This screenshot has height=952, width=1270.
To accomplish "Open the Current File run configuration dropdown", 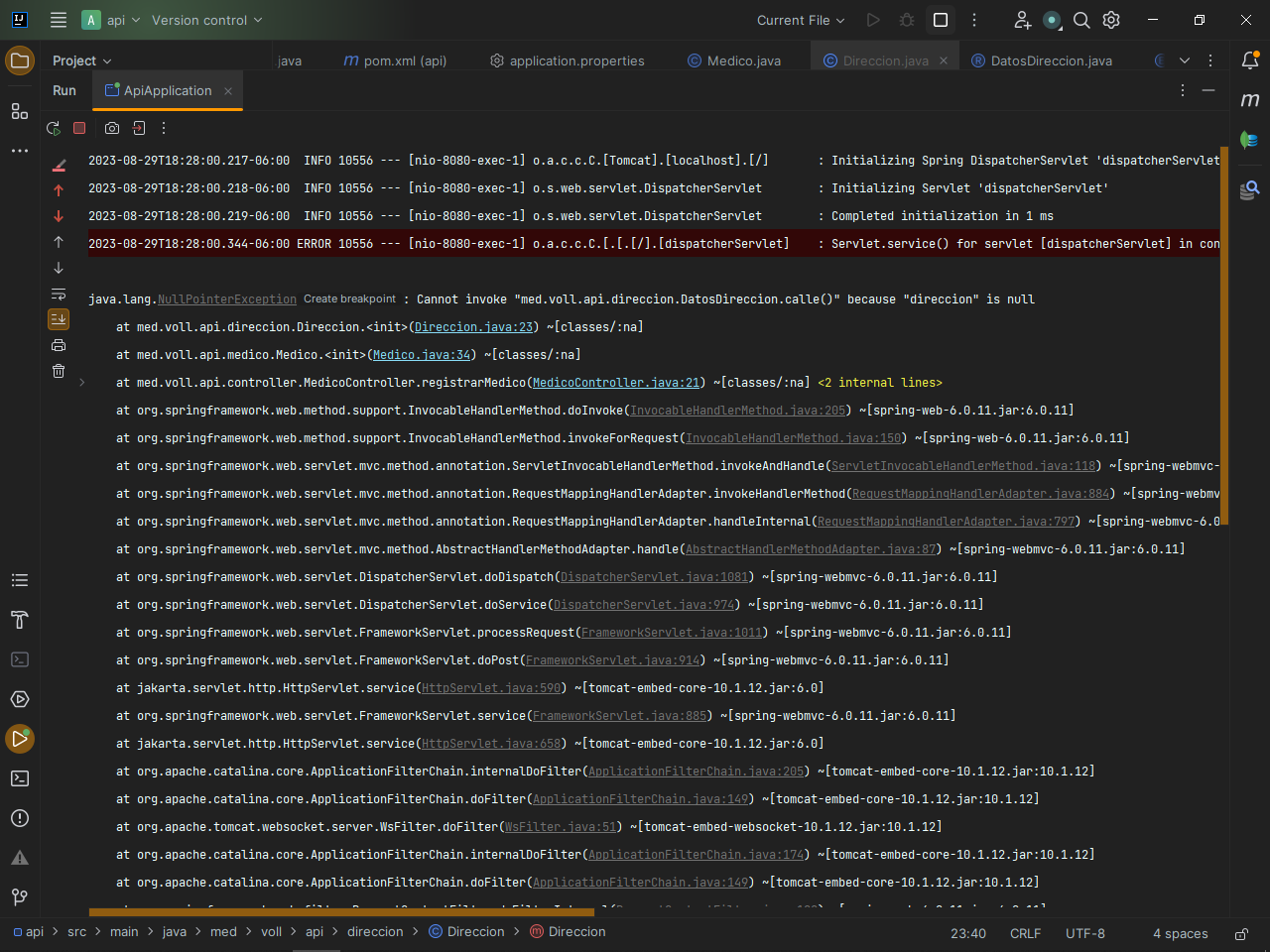I will 801,20.
